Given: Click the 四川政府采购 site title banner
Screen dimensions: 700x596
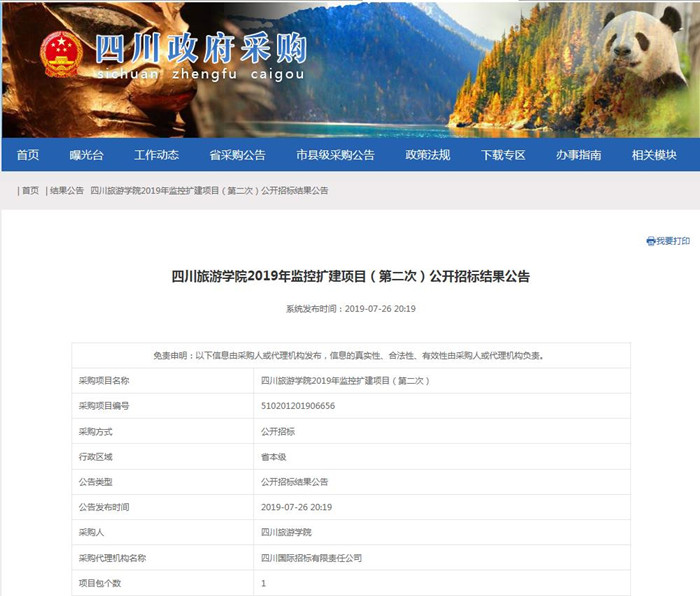Looking at the screenshot, I should 201,48.
